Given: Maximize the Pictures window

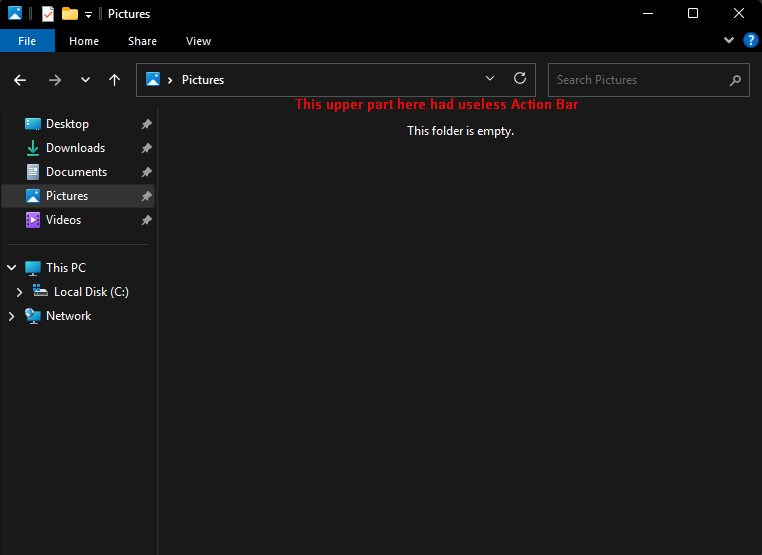Looking at the screenshot, I should tap(693, 14).
